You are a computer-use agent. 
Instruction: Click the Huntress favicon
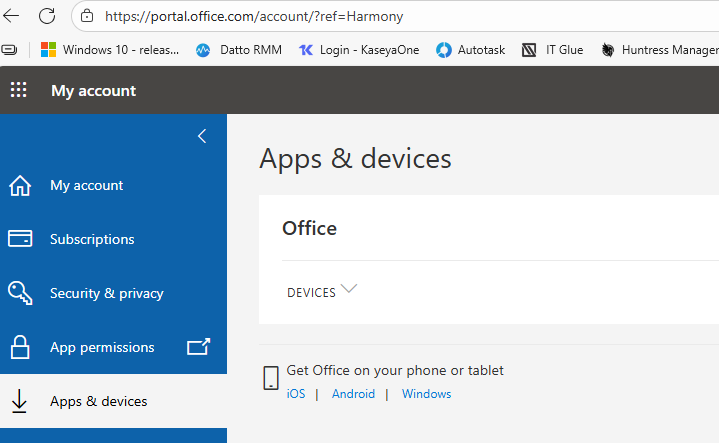click(608, 50)
